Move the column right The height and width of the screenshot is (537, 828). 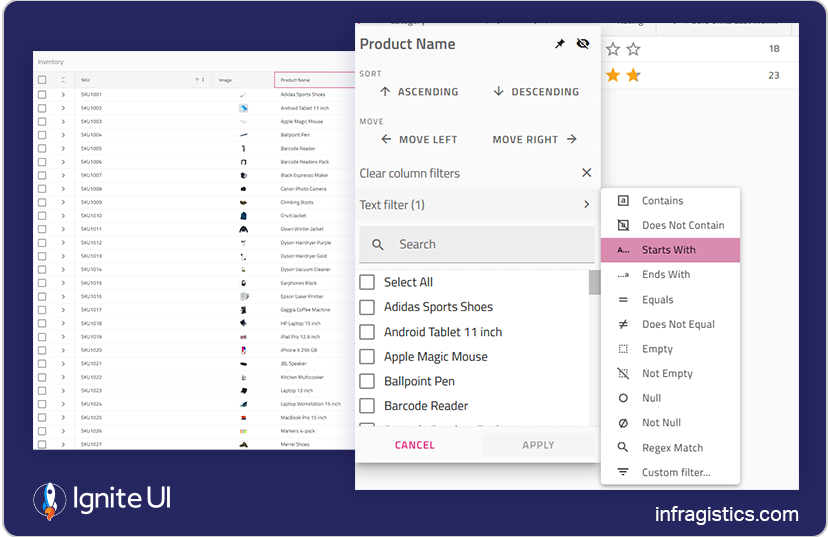pos(534,139)
